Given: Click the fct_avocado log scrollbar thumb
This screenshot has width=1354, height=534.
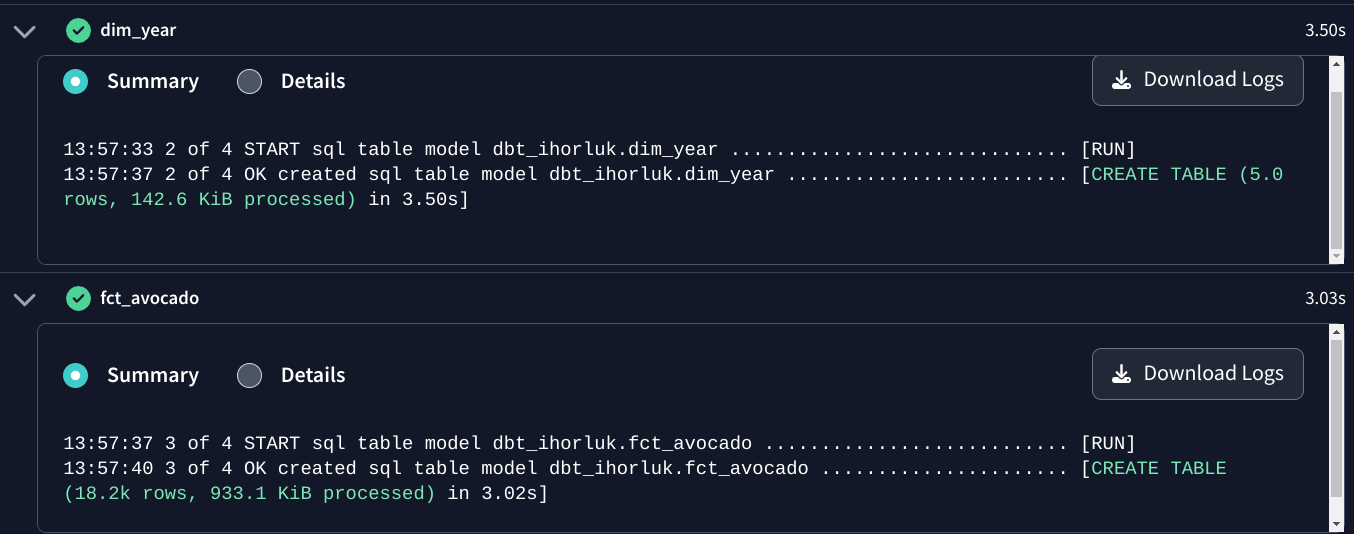Looking at the screenshot, I should (x=1336, y=418).
